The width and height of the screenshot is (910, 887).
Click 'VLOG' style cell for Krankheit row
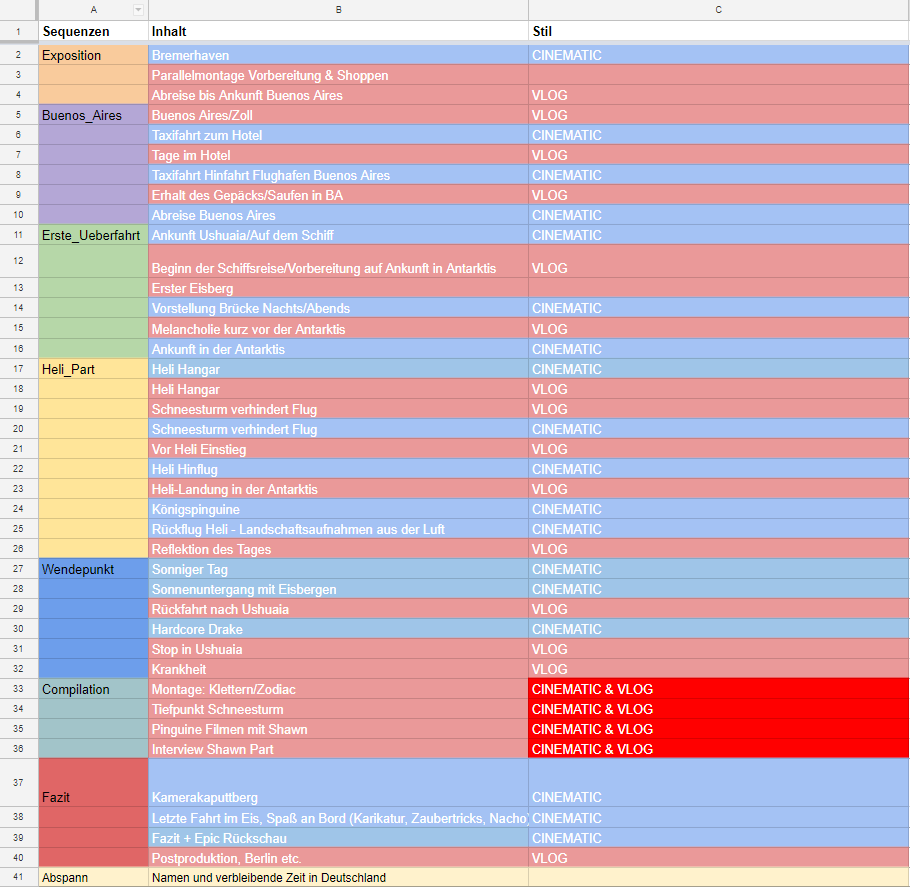(719, 669)
